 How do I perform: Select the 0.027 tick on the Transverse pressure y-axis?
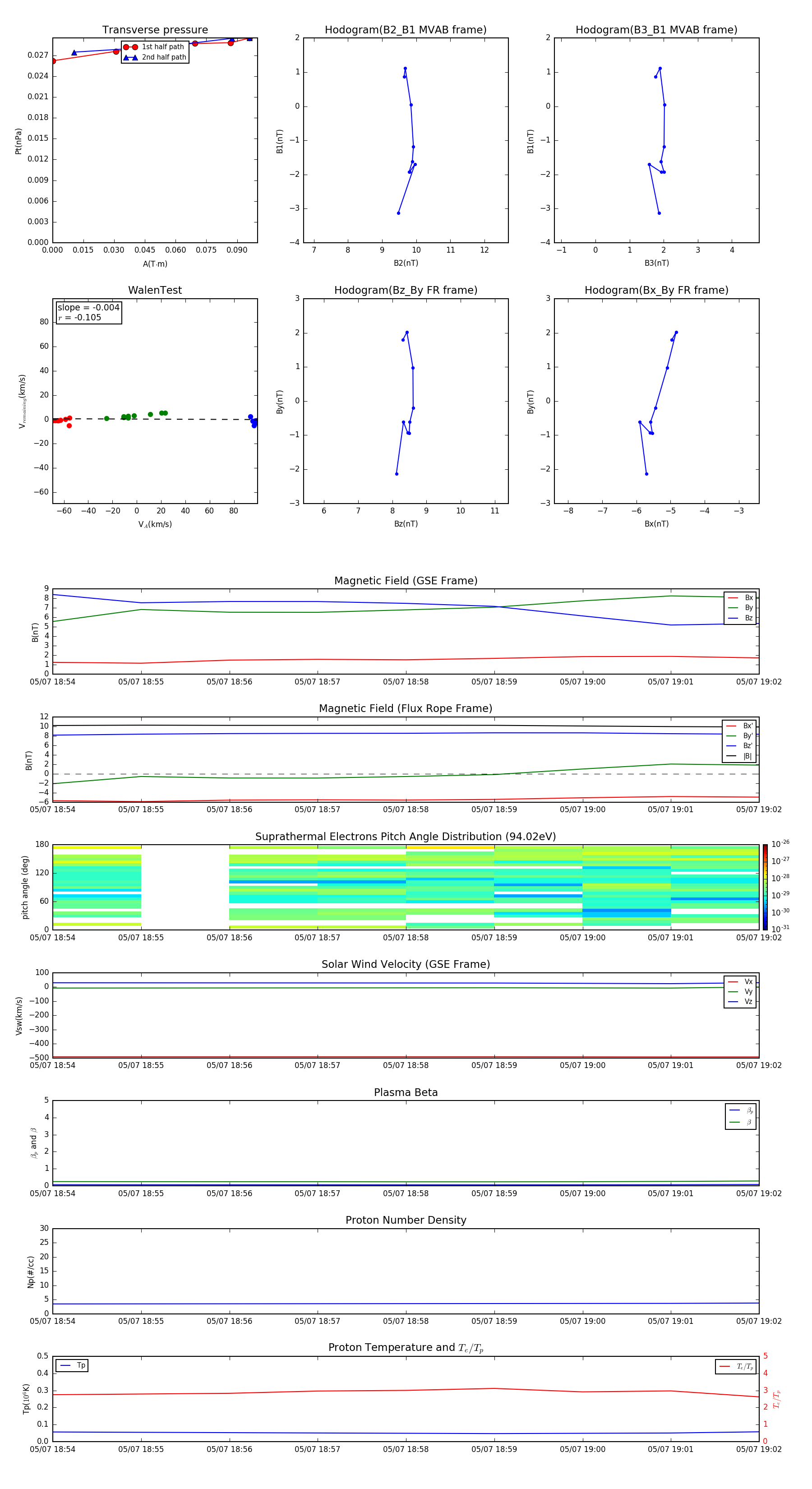pos(37,55)
